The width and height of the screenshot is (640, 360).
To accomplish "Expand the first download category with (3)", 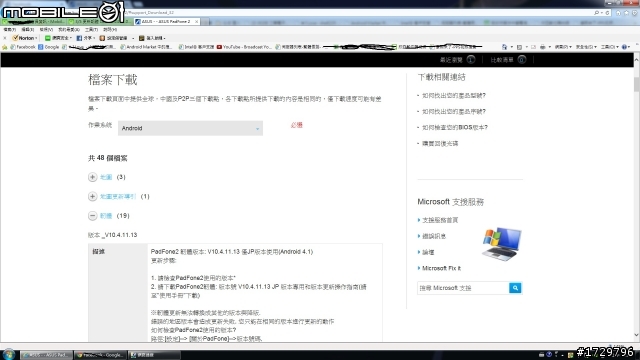I will [x=93, y=177].
